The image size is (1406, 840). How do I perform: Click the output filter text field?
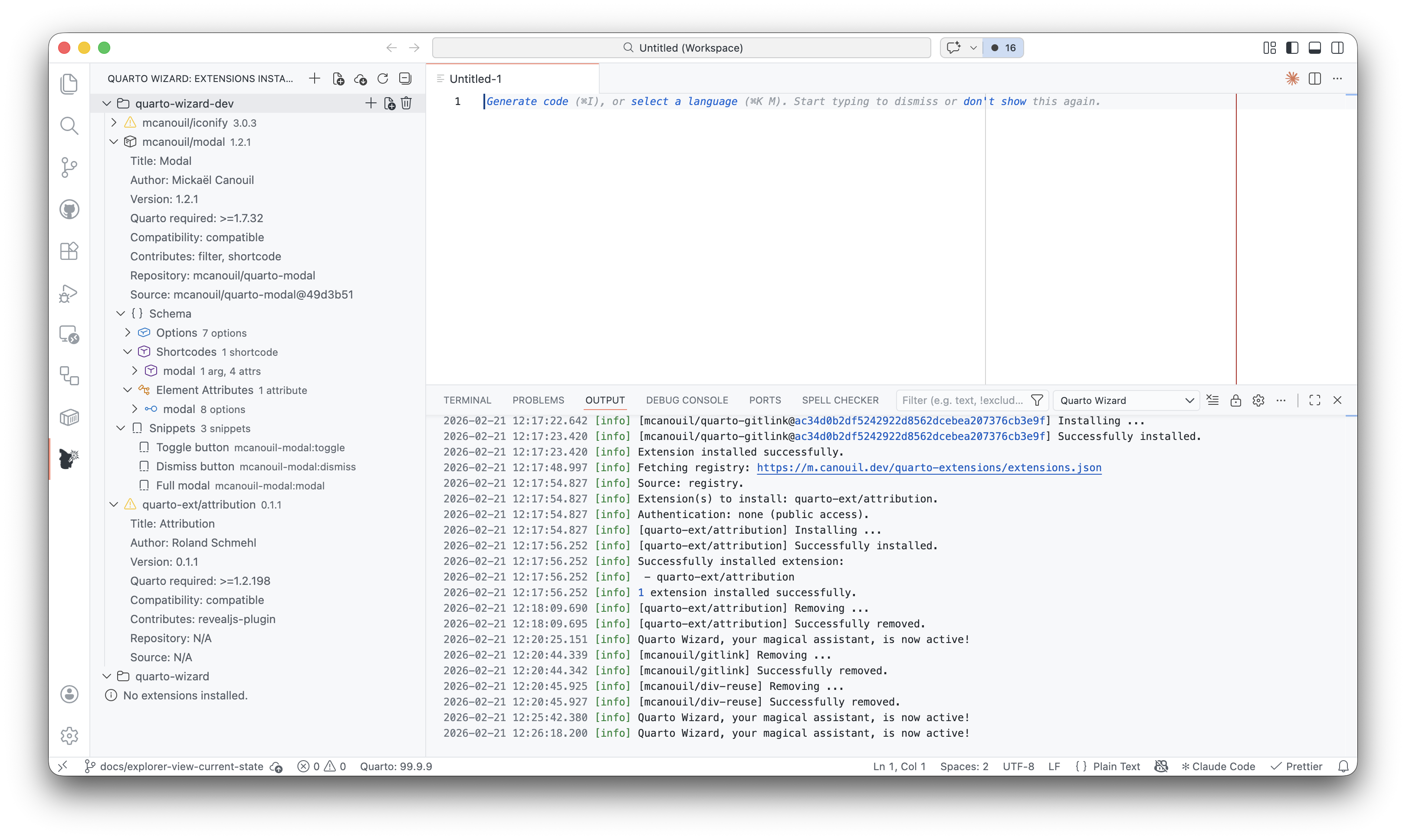point(962,400)
